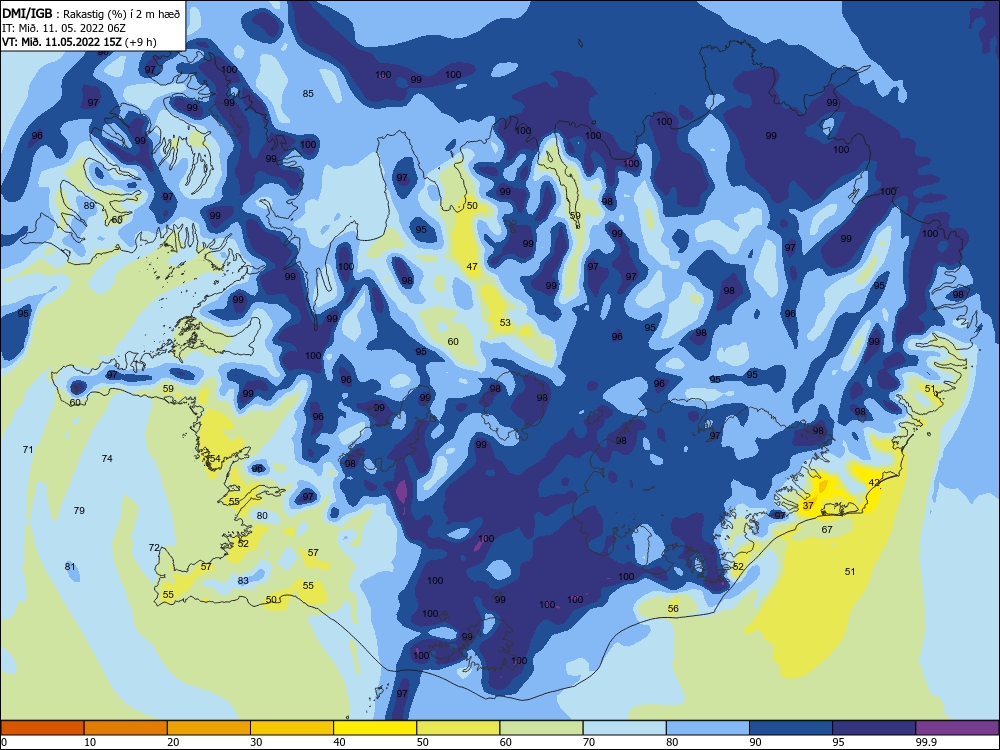Click the map value 54 on Snæfellsnes coast
This screenshot has height=750, width=1000.
point(215,459)
